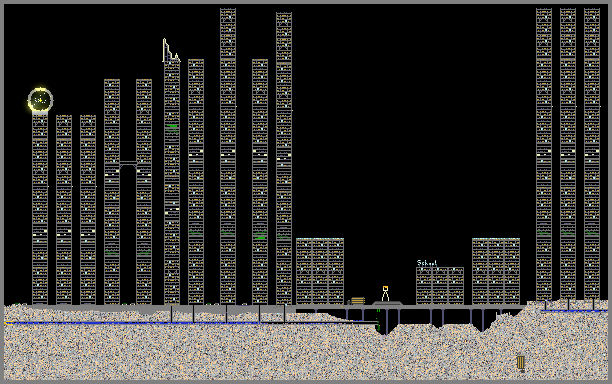Select the yellow bench beside the stickman

tap(358, 300)
